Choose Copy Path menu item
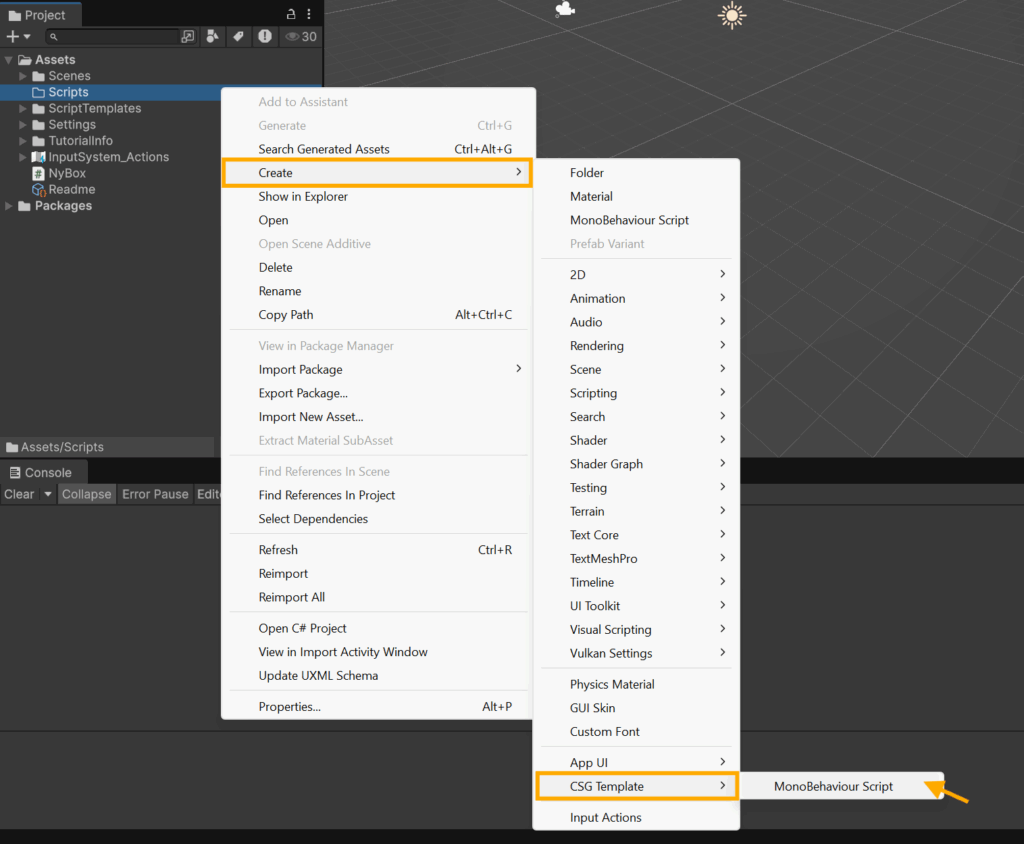This screenshot has height=844, width=1024. [378, 315]
